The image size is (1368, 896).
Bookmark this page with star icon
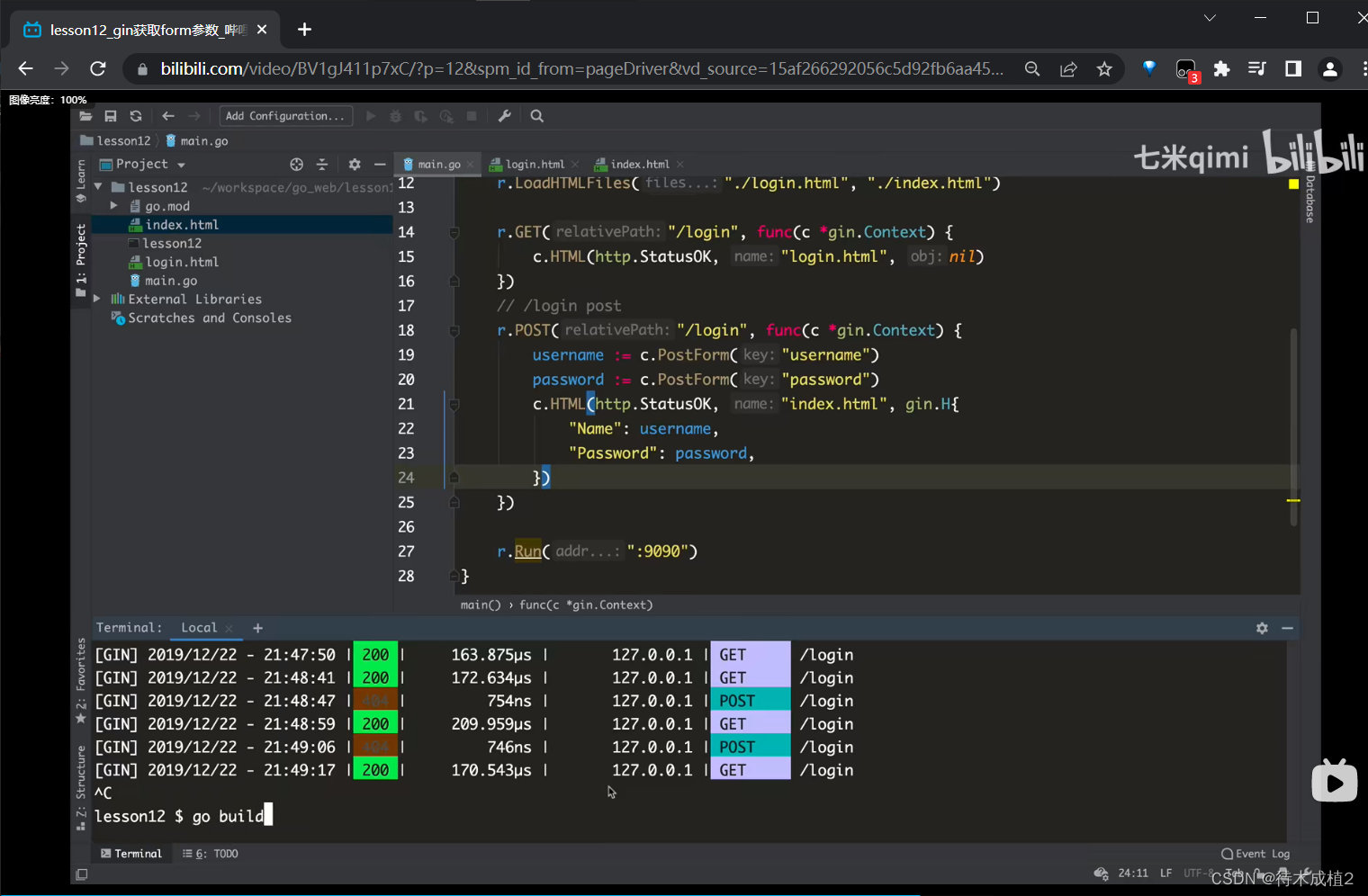click(x=1104, y=69)
